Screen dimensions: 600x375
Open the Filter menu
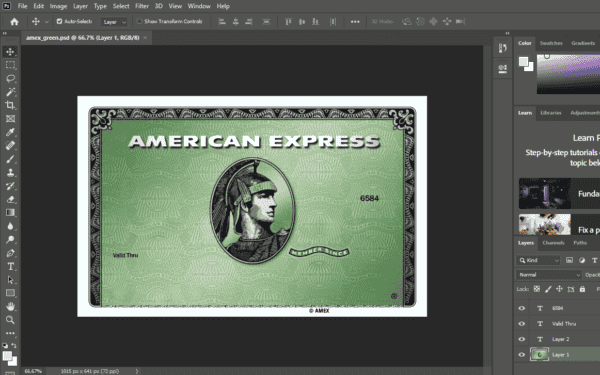coord(142,6)
